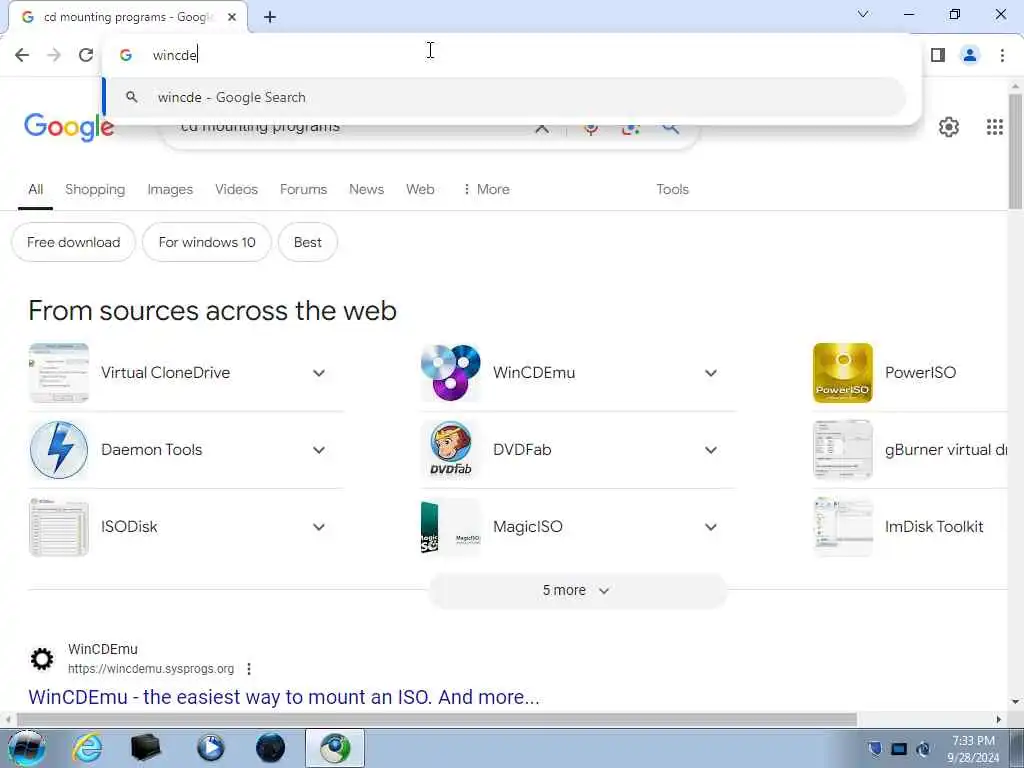Open the result options three-dot menu

pyautogui.click(x=249, y=669)
